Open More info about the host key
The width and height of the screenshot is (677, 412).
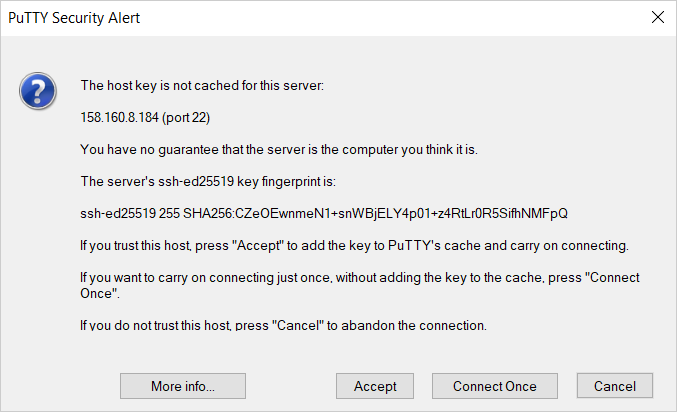click(182, 386)
